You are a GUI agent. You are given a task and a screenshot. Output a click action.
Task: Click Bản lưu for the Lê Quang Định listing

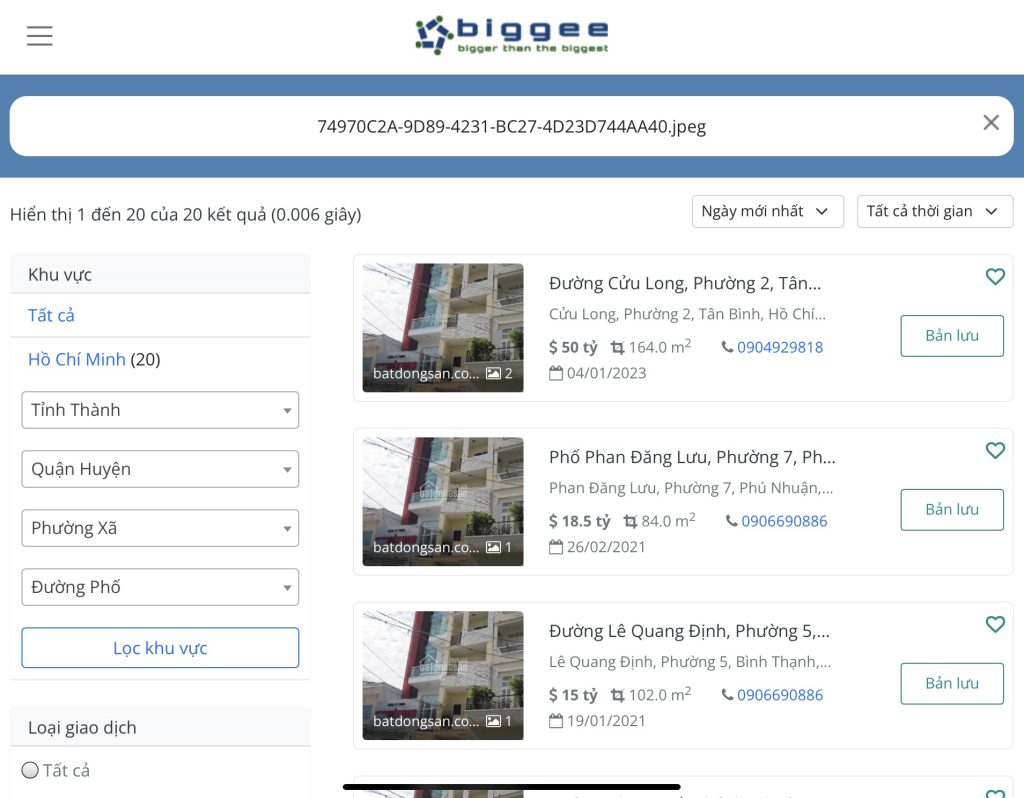click(951, 684)
